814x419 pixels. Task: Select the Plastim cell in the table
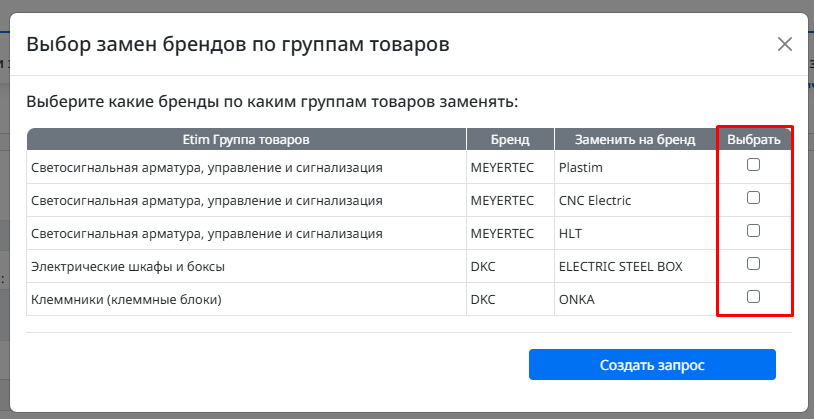[635, 167]
